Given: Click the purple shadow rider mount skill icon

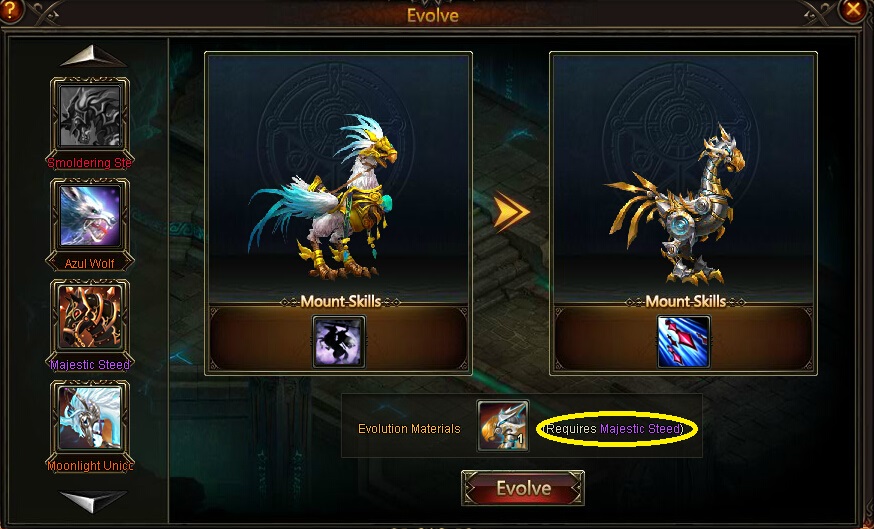Looking at the screenshot, I should (339, 342).
